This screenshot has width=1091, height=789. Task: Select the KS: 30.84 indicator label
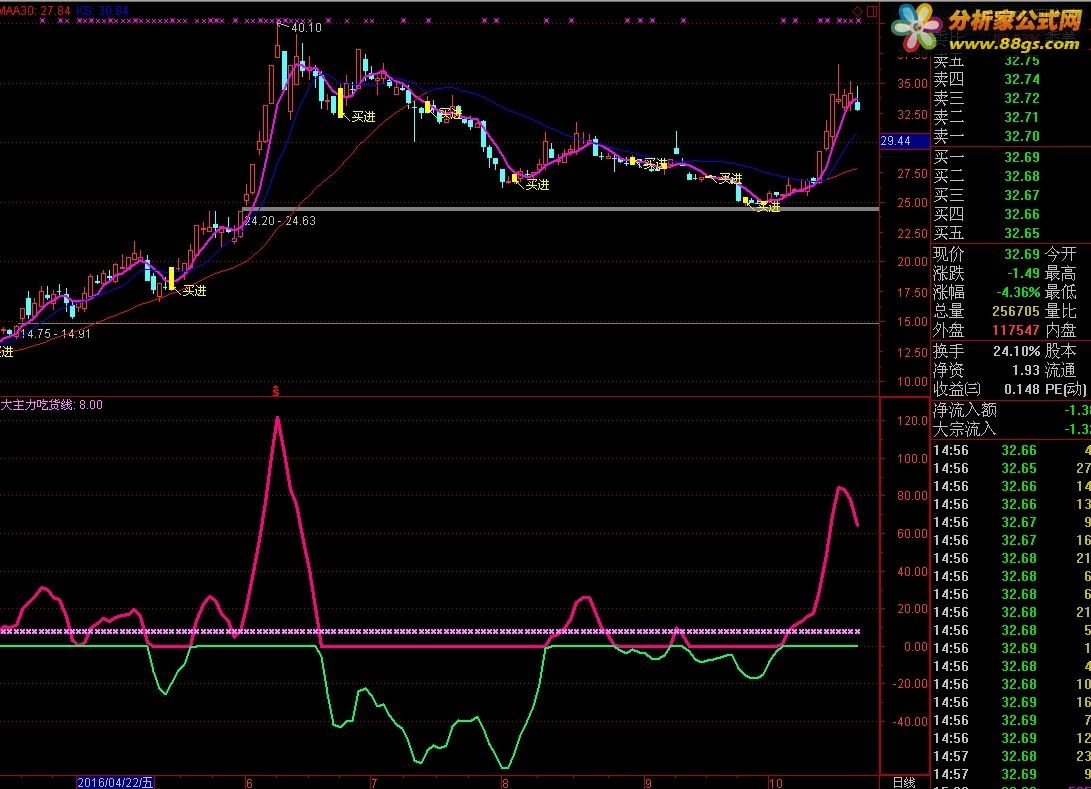[102, 10]
